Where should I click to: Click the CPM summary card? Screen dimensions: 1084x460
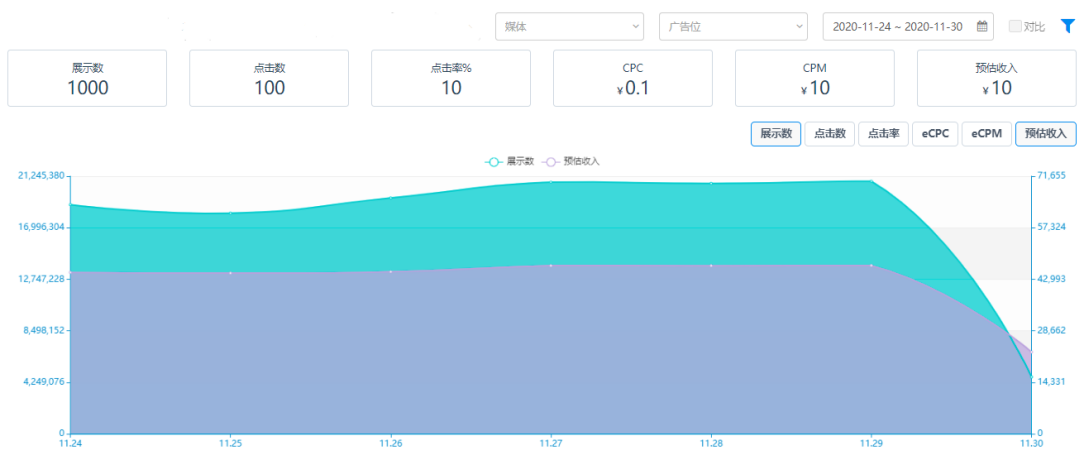(815, 78)
